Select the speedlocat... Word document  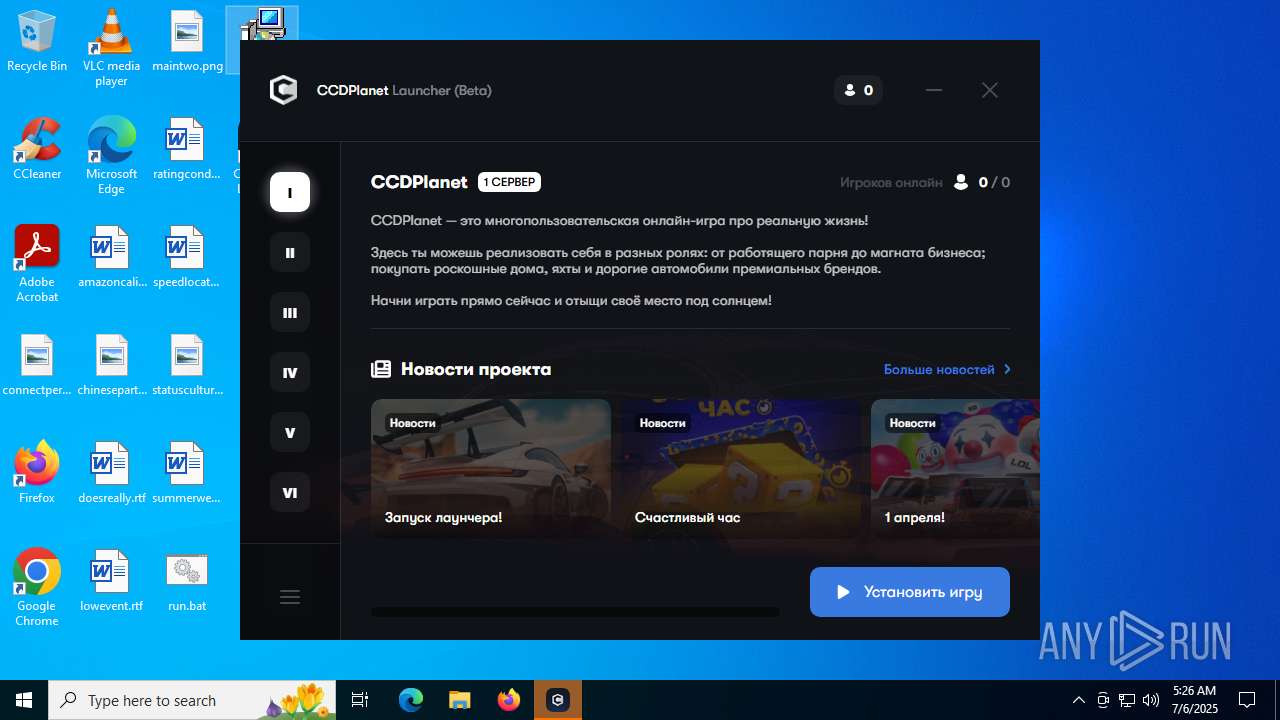187,258
